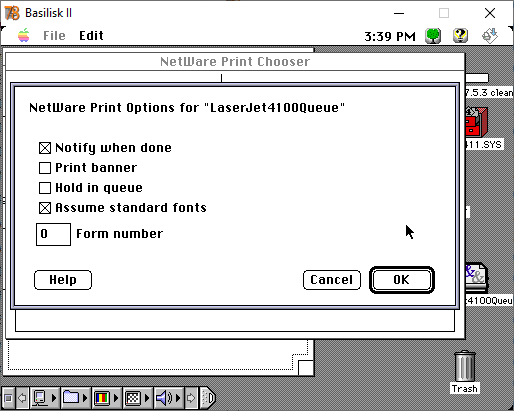Viewport: 514px width, 411px height.
Task: Click the Trash icon on desktop
Action: (x=465, y=371)
